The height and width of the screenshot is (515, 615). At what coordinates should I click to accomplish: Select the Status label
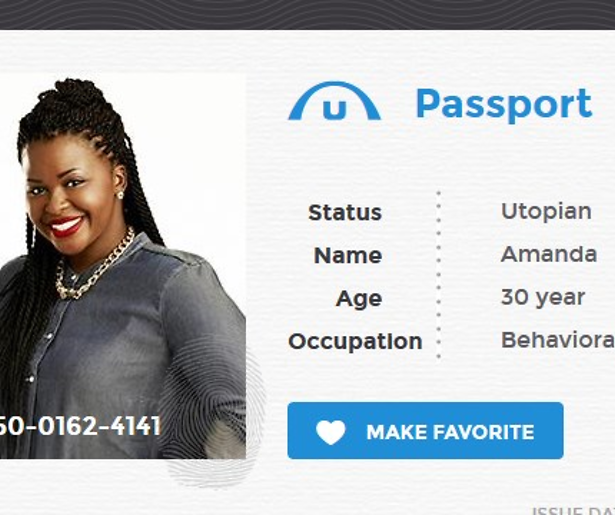click(x=345, y=213)
